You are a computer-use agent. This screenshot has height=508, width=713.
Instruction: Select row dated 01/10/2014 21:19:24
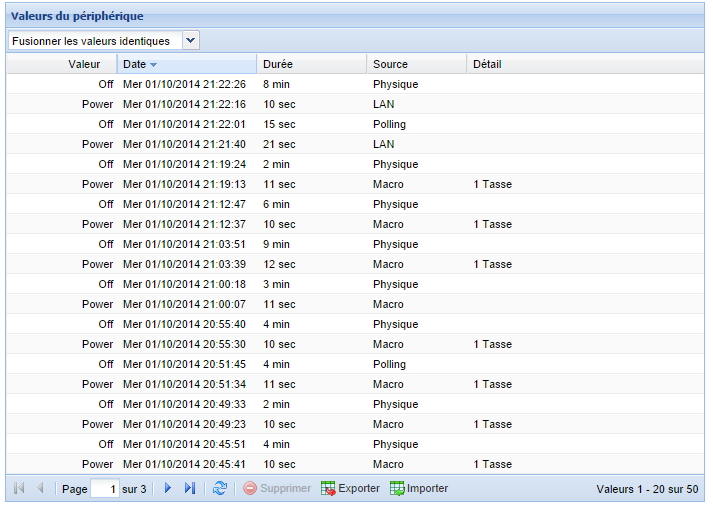point(355,164)
